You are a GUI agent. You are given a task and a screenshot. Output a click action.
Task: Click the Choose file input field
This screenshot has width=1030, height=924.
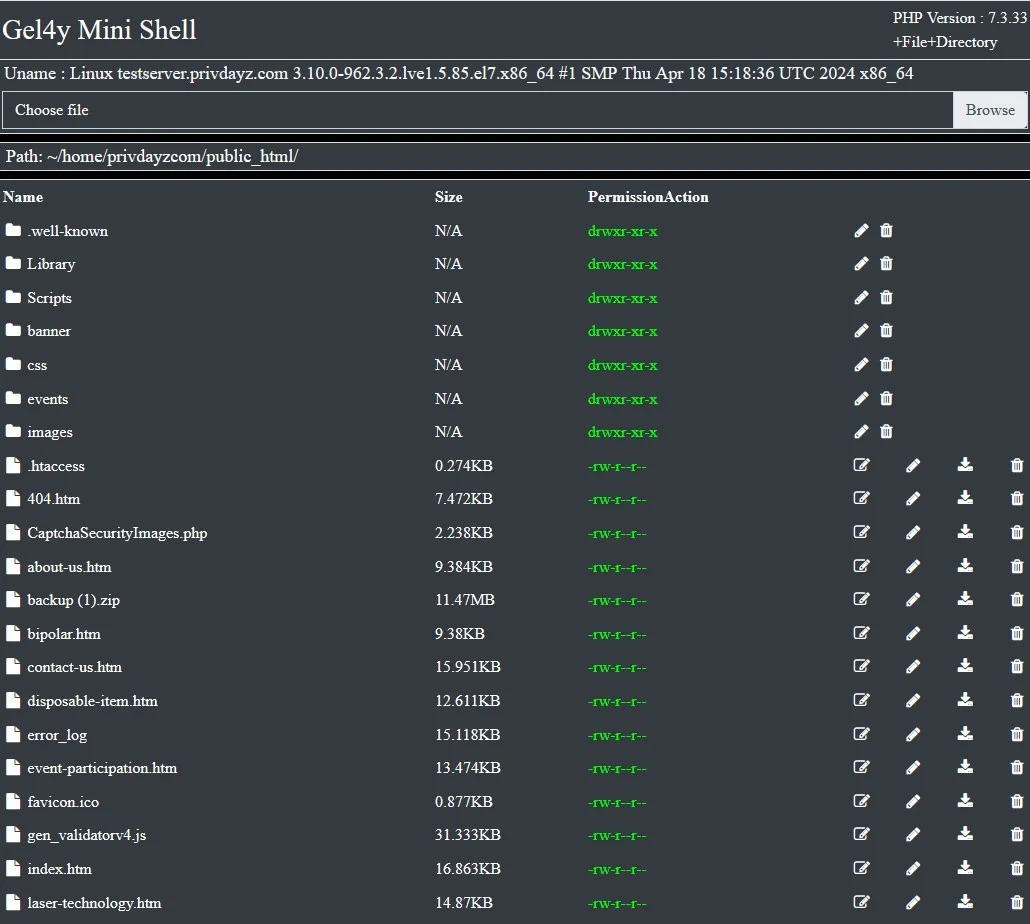pyautogui.click(x=478, y=110)
